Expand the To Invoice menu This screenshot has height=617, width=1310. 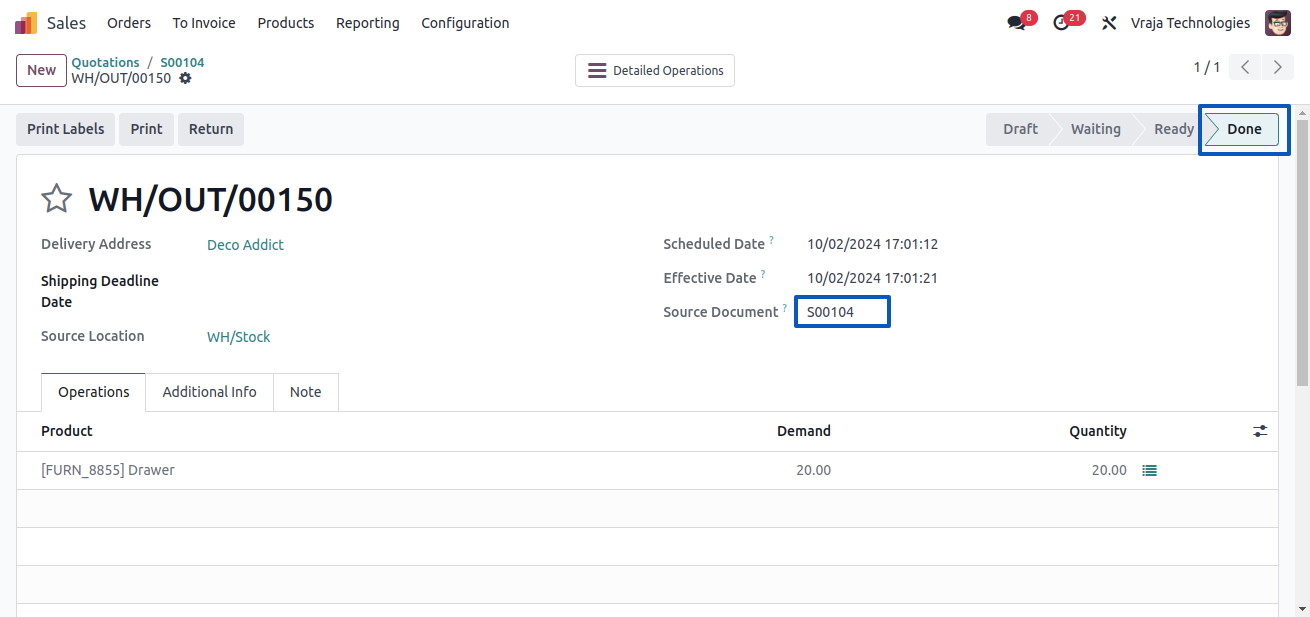pyautogui.click(x=204, y=23)
